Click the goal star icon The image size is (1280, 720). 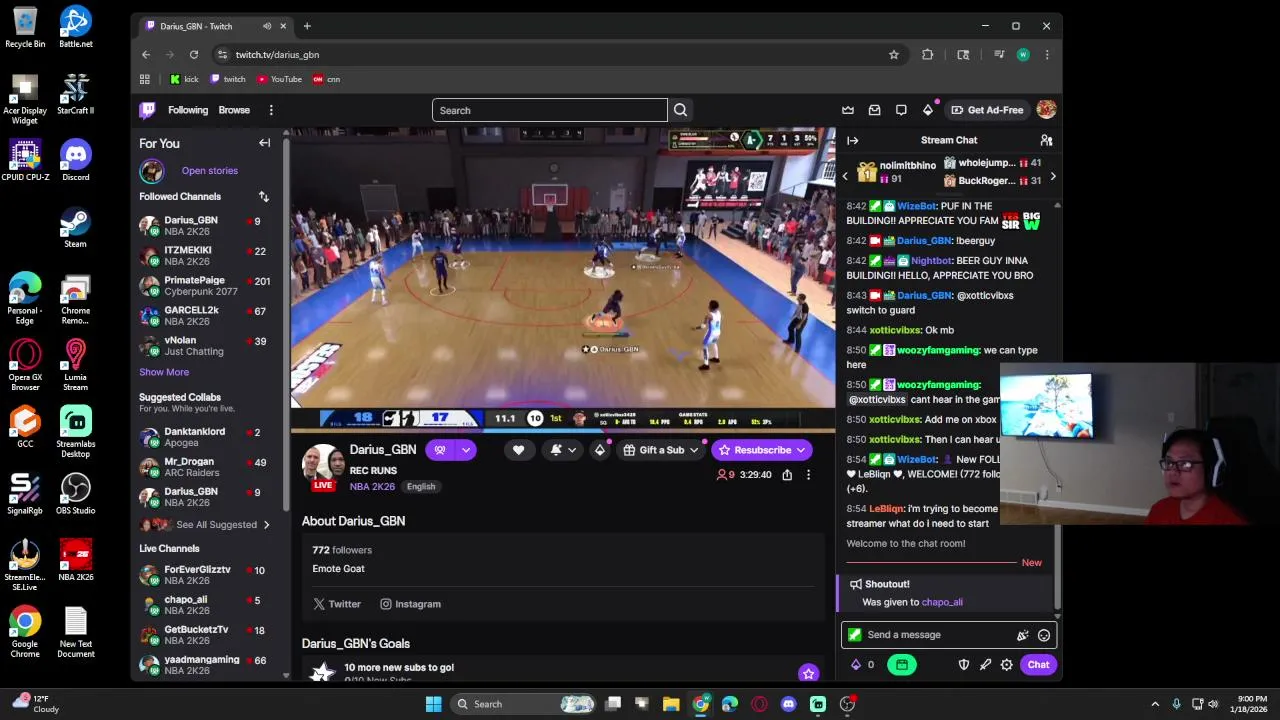(808, 673)
